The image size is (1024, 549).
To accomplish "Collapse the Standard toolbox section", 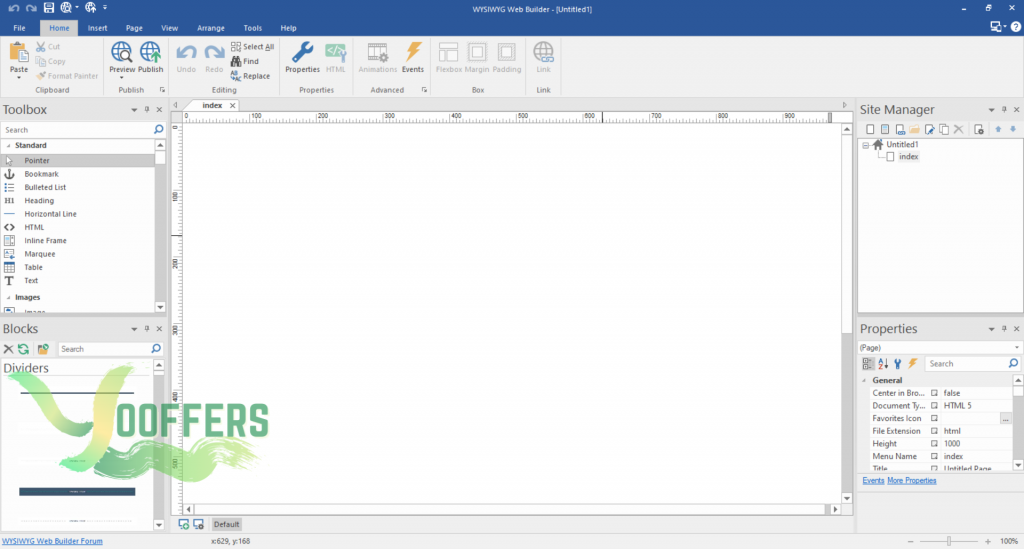I will (8, 146).
